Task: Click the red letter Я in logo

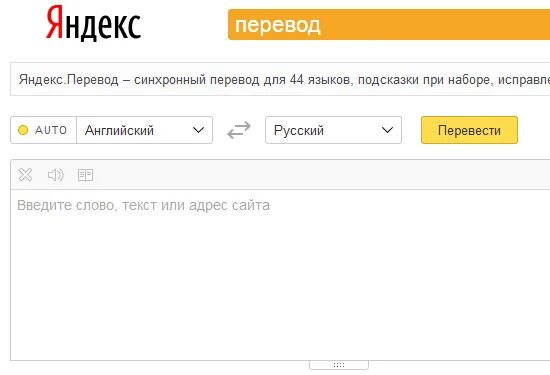Action: click(x=55, y=22)
